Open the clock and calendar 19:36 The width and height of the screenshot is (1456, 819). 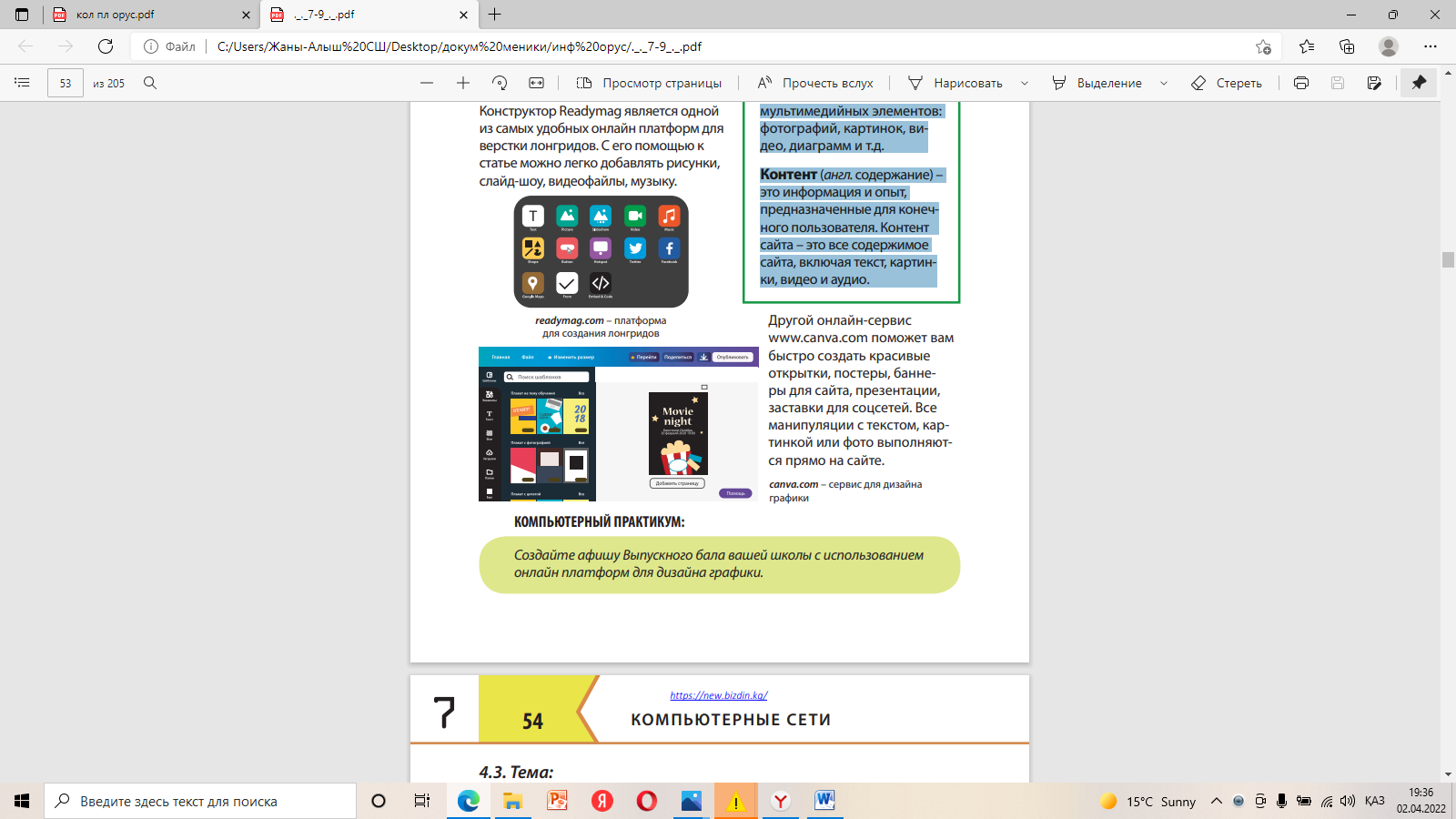coord(1421,801)
